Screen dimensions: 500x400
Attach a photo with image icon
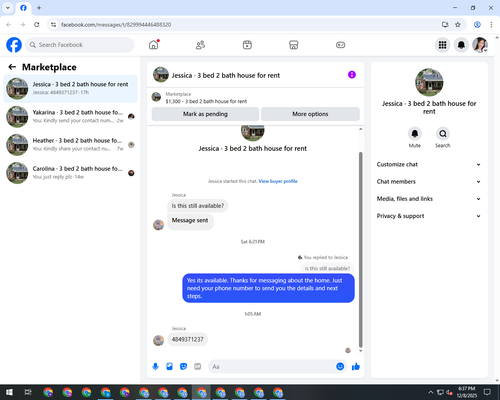pyautogui.click(x=169, y=367)
